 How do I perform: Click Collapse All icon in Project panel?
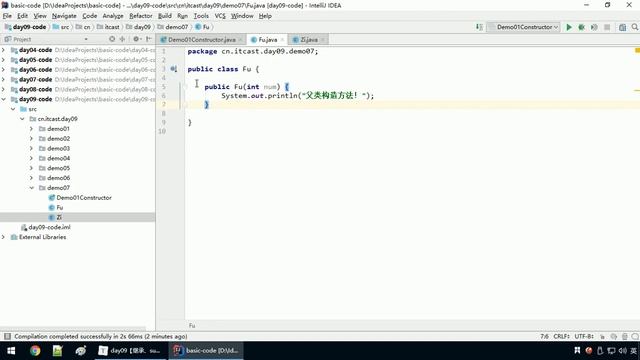(122, 39)
